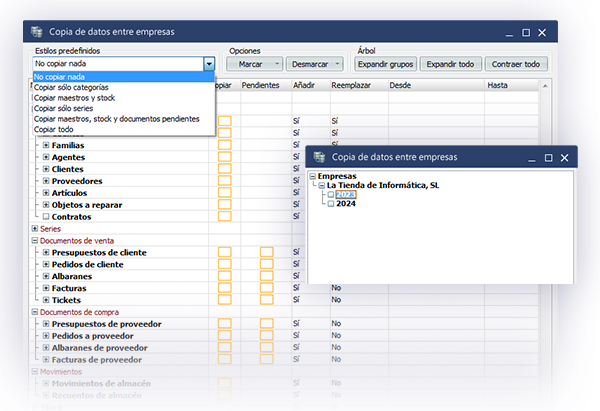Check the Copiar box for the Facturas row
Image resolution: width=600 pixels, height=411 pixels.
[x=224, y=288]
